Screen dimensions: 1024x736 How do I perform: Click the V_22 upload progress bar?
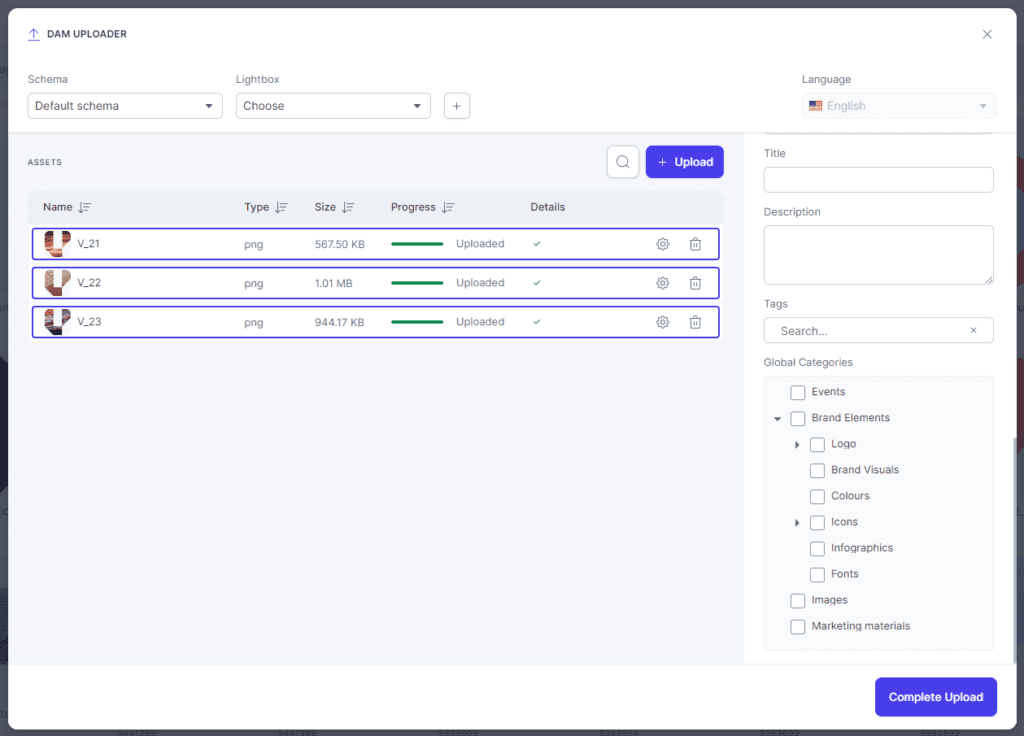417,283
